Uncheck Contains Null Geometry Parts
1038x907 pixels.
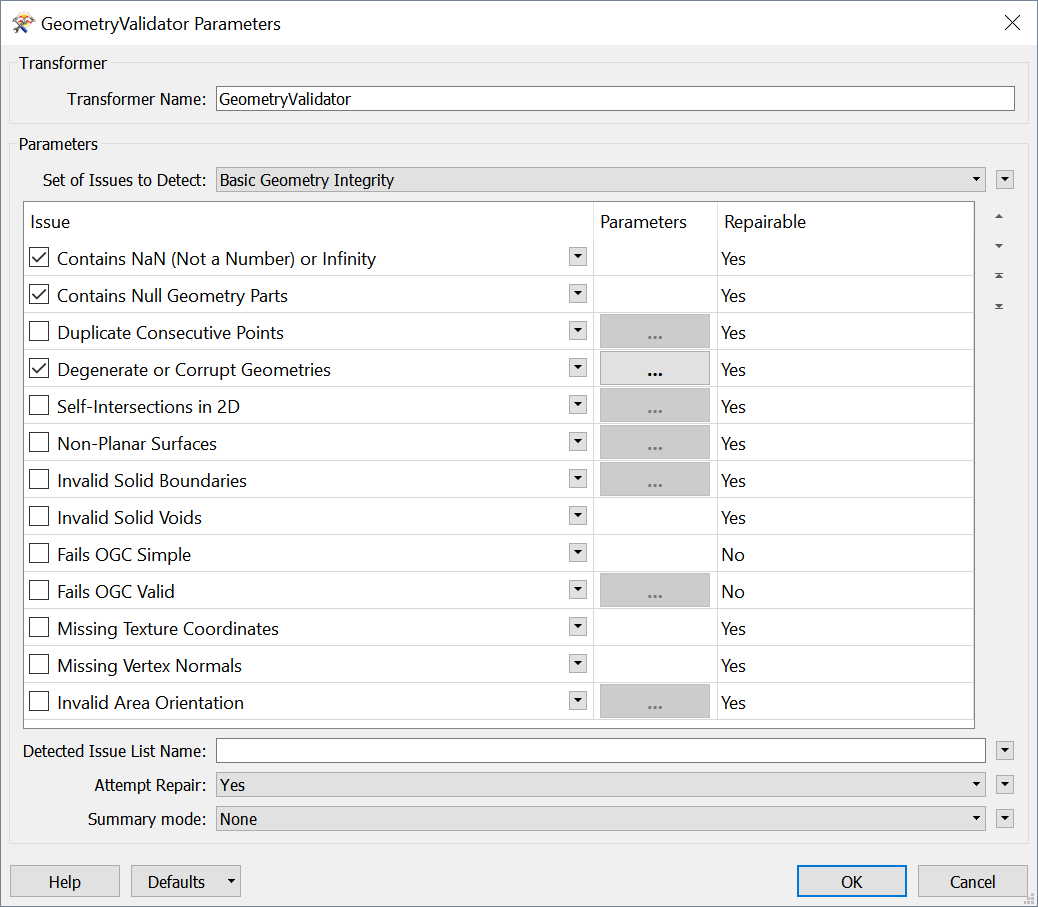39,295
